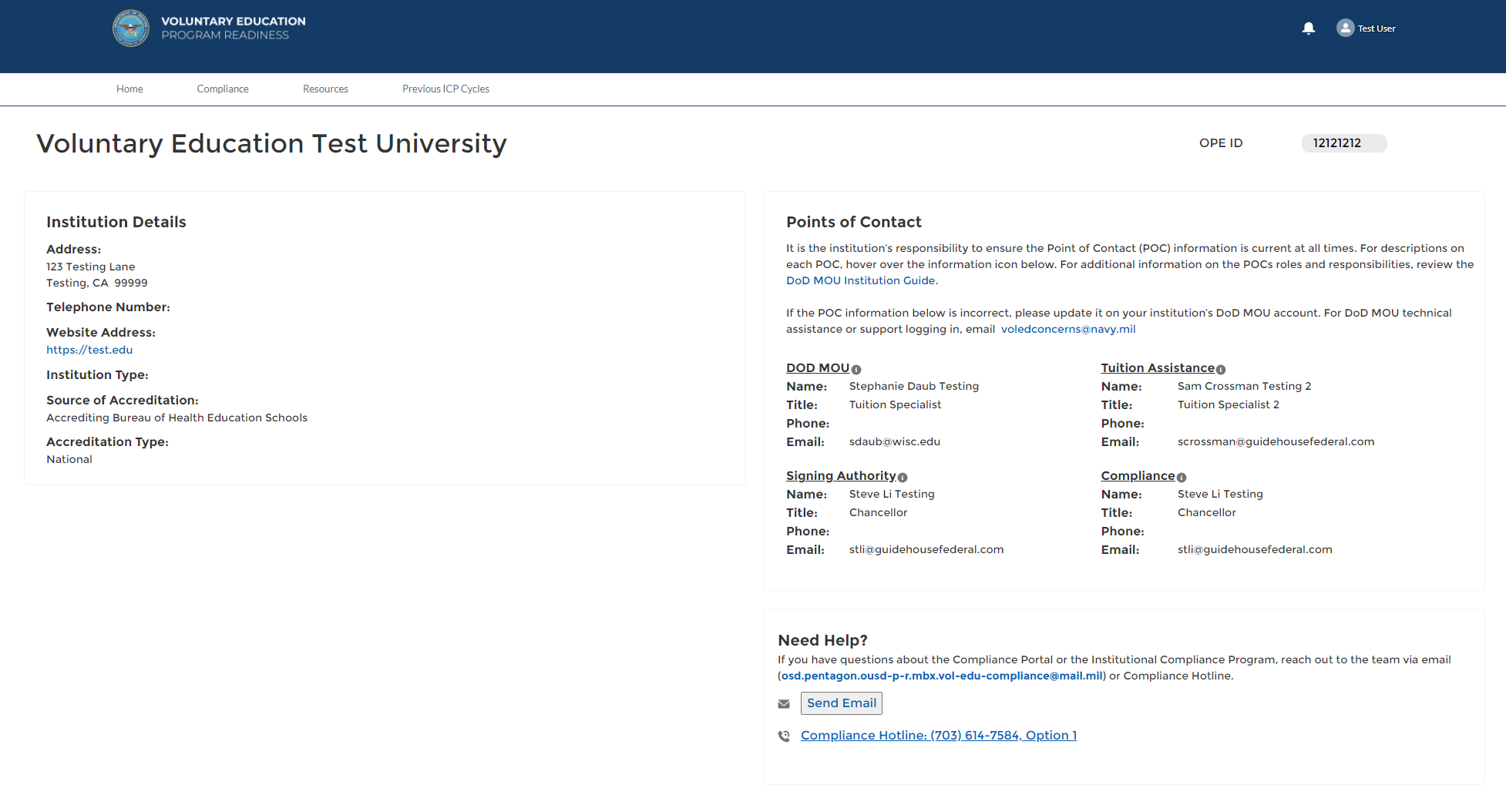Screen dimensions: 1506x812
Task: Click the Compliance POC info icon
Action: click(x=1182, y=478)
